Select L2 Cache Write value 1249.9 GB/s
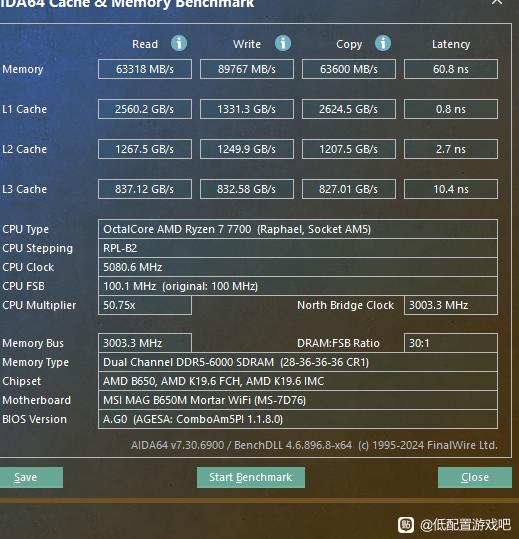Image resolution: width=519 pixels, height=539 pixels. click(247, 149)
